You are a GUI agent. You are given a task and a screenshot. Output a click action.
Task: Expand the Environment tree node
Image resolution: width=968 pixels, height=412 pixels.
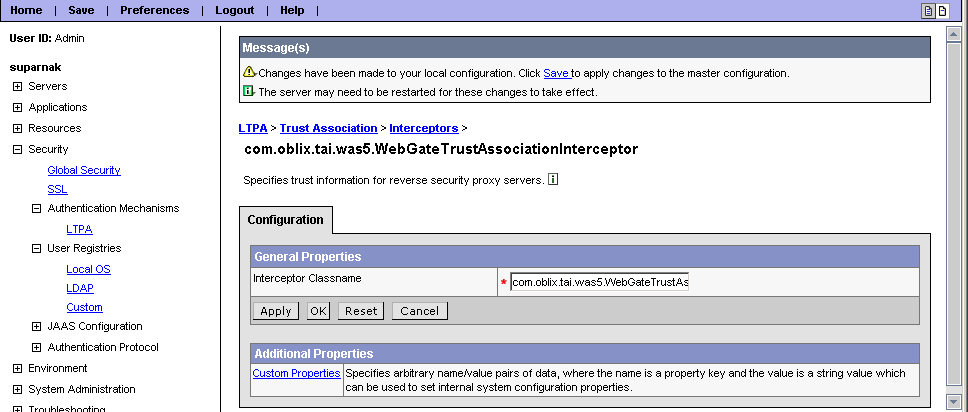(17, 369)
